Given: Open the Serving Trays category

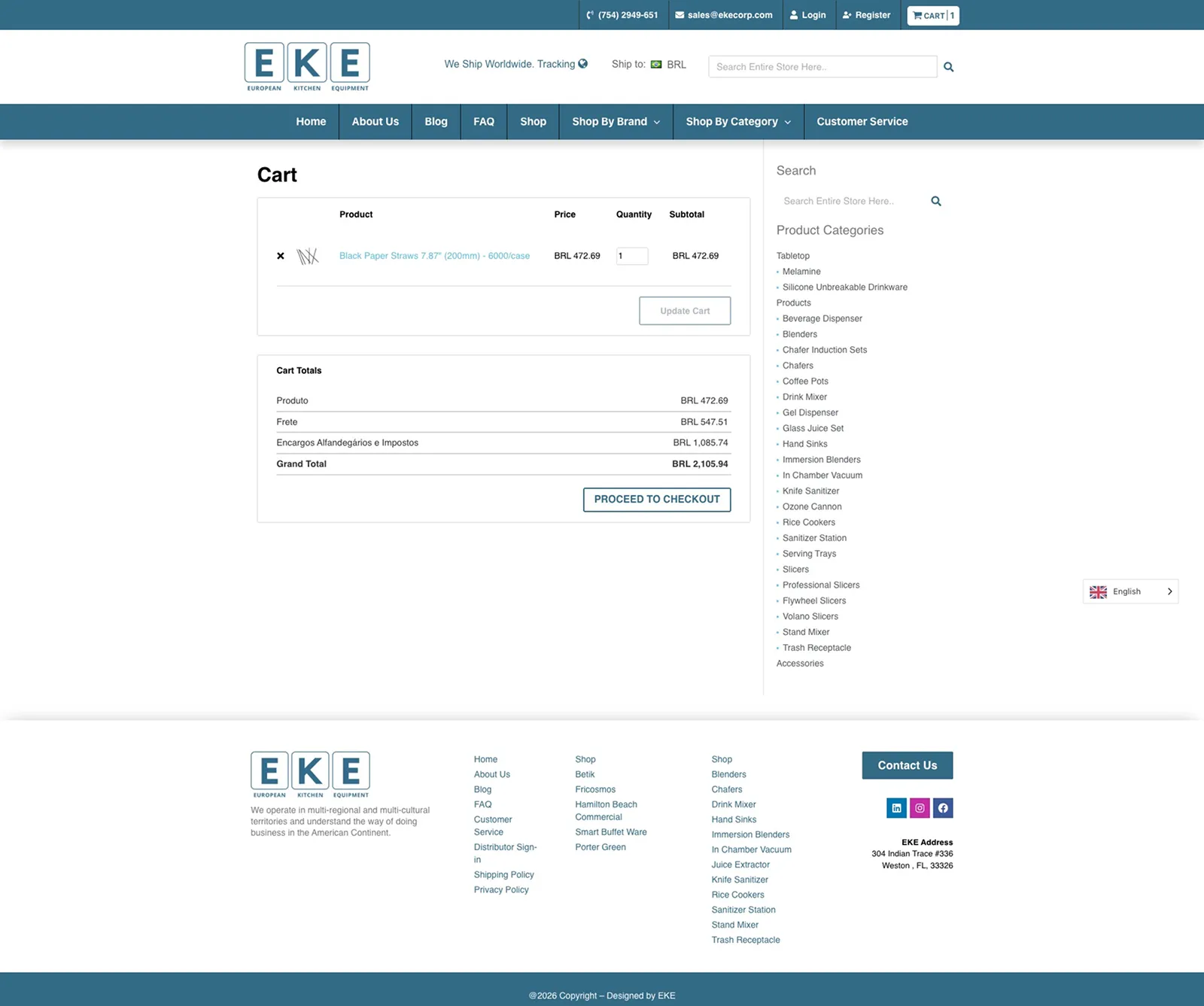Looking at the screenshot, I should pos(809,554).
